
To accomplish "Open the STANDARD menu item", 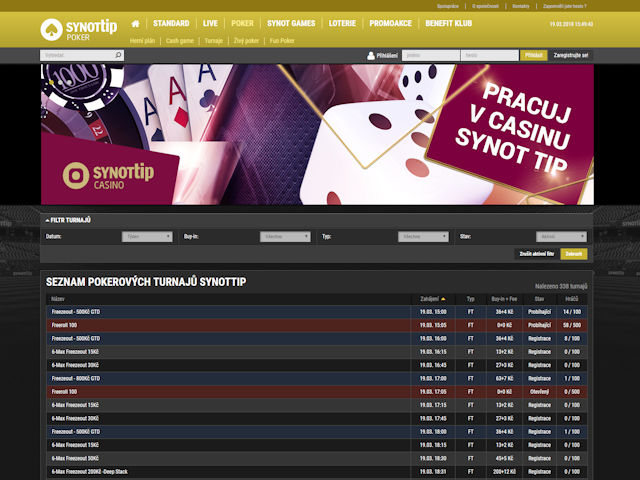I will click(171, 24).
